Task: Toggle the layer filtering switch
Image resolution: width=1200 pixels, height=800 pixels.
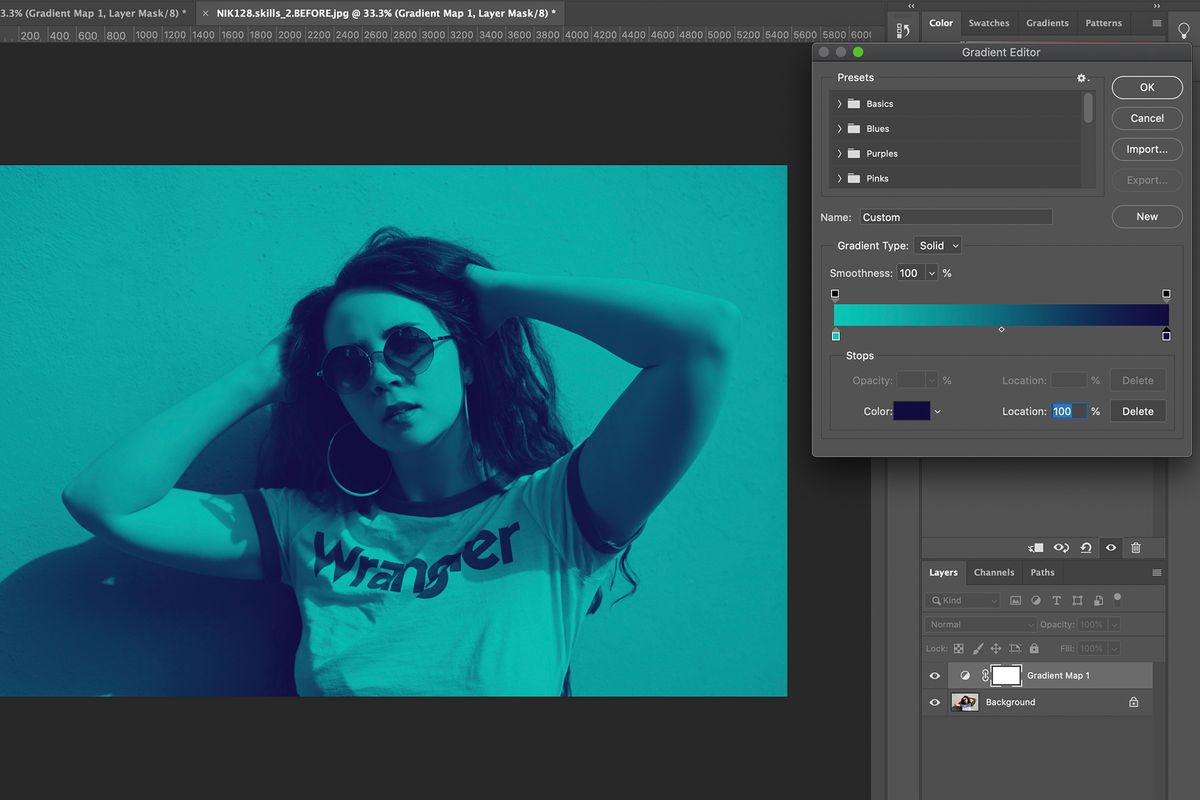Action: 1117,599
